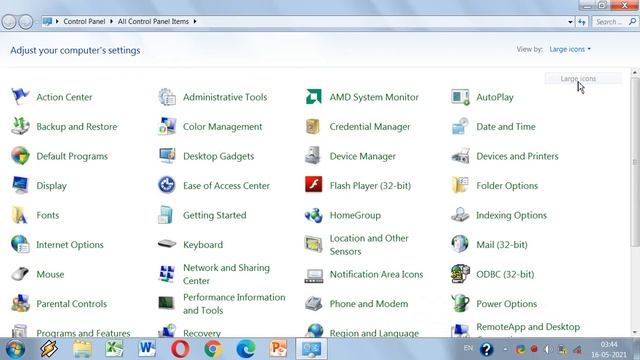
Task: Open the ODBC (32-bit) icon
Action: click(x=460, y=274)
